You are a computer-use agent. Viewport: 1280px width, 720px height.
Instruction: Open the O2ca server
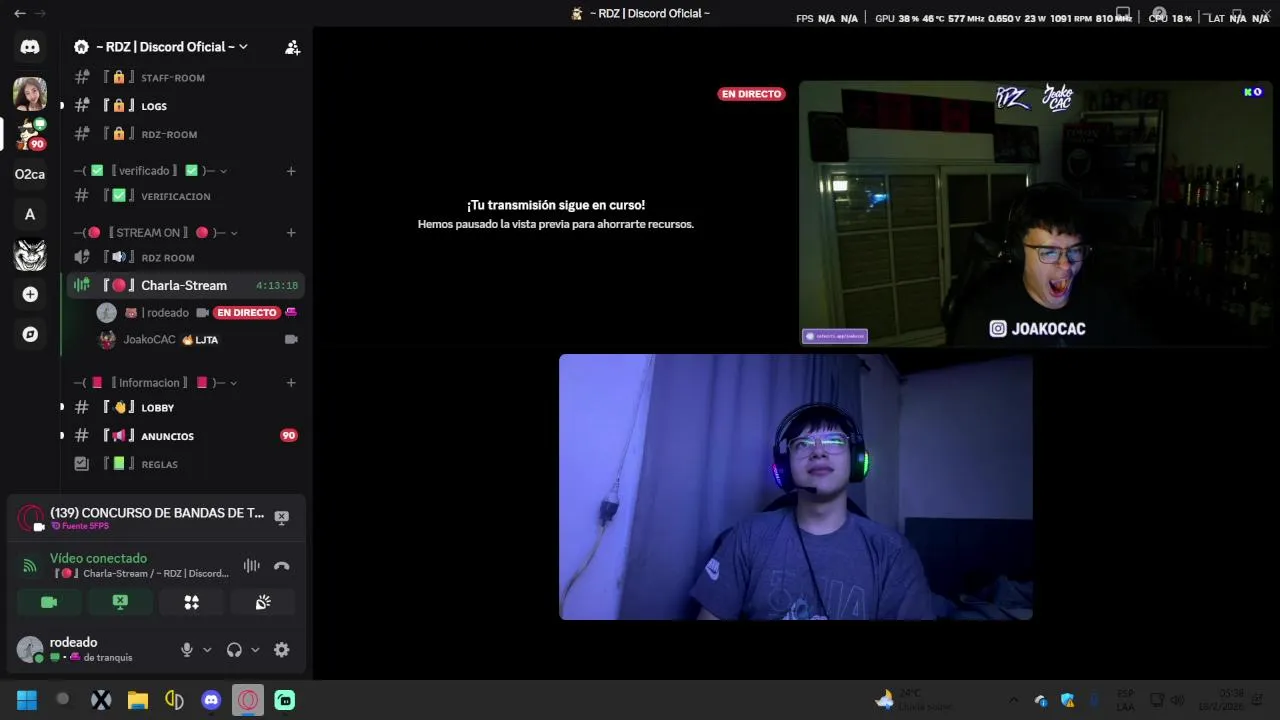pyautogui.click(x=30, y=174)
